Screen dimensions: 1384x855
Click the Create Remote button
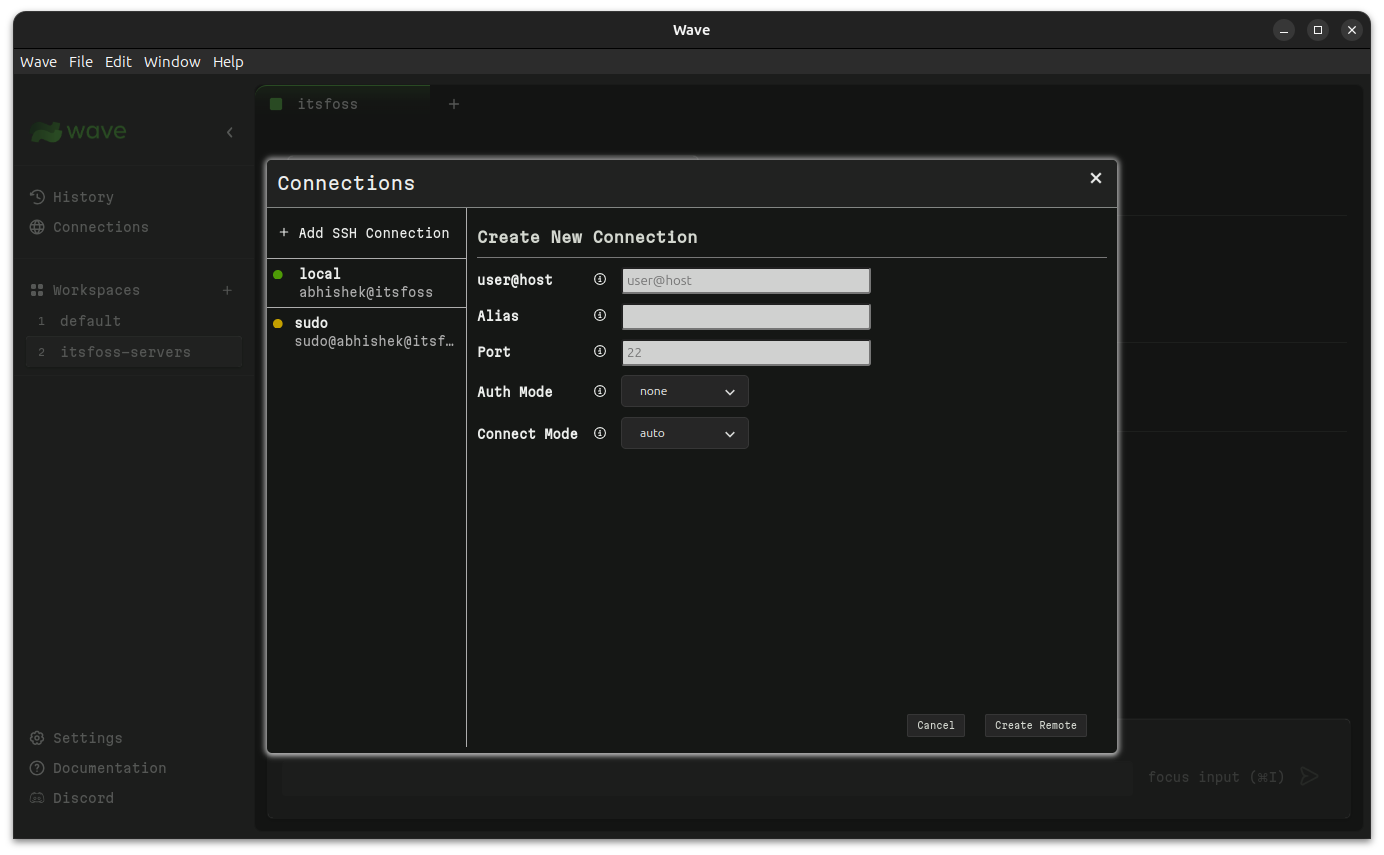tap(1035, 725)
